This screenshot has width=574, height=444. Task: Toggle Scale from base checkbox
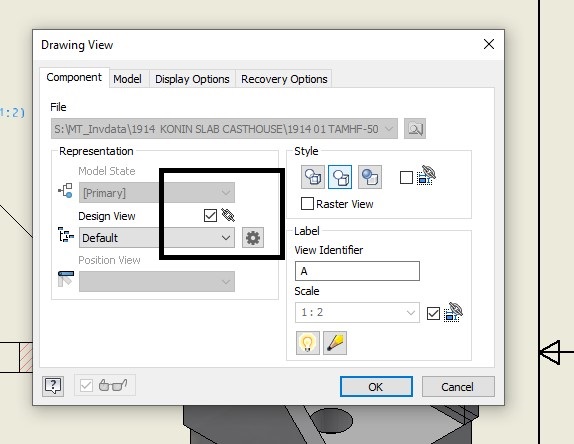tap(433, 313)
